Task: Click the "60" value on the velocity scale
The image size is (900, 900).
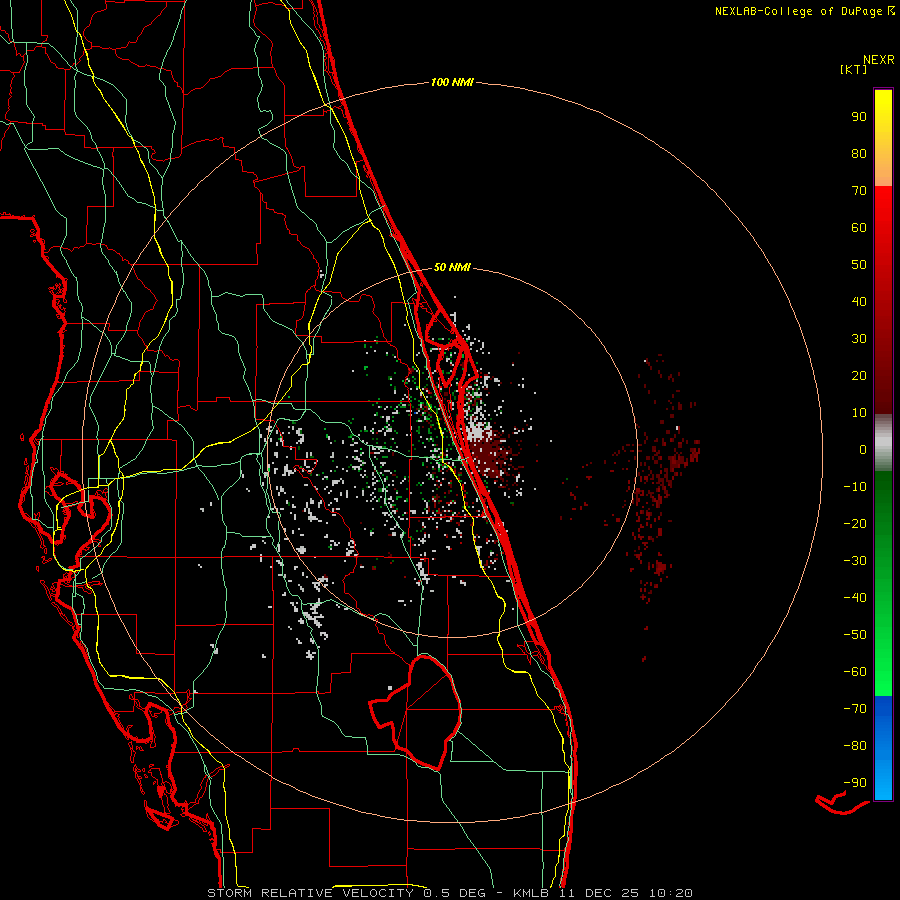Action: [859, 228]
